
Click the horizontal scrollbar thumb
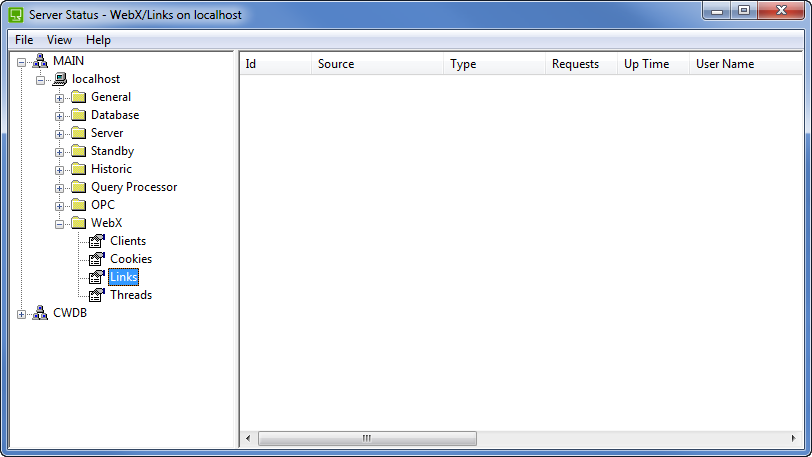point(367,438)
